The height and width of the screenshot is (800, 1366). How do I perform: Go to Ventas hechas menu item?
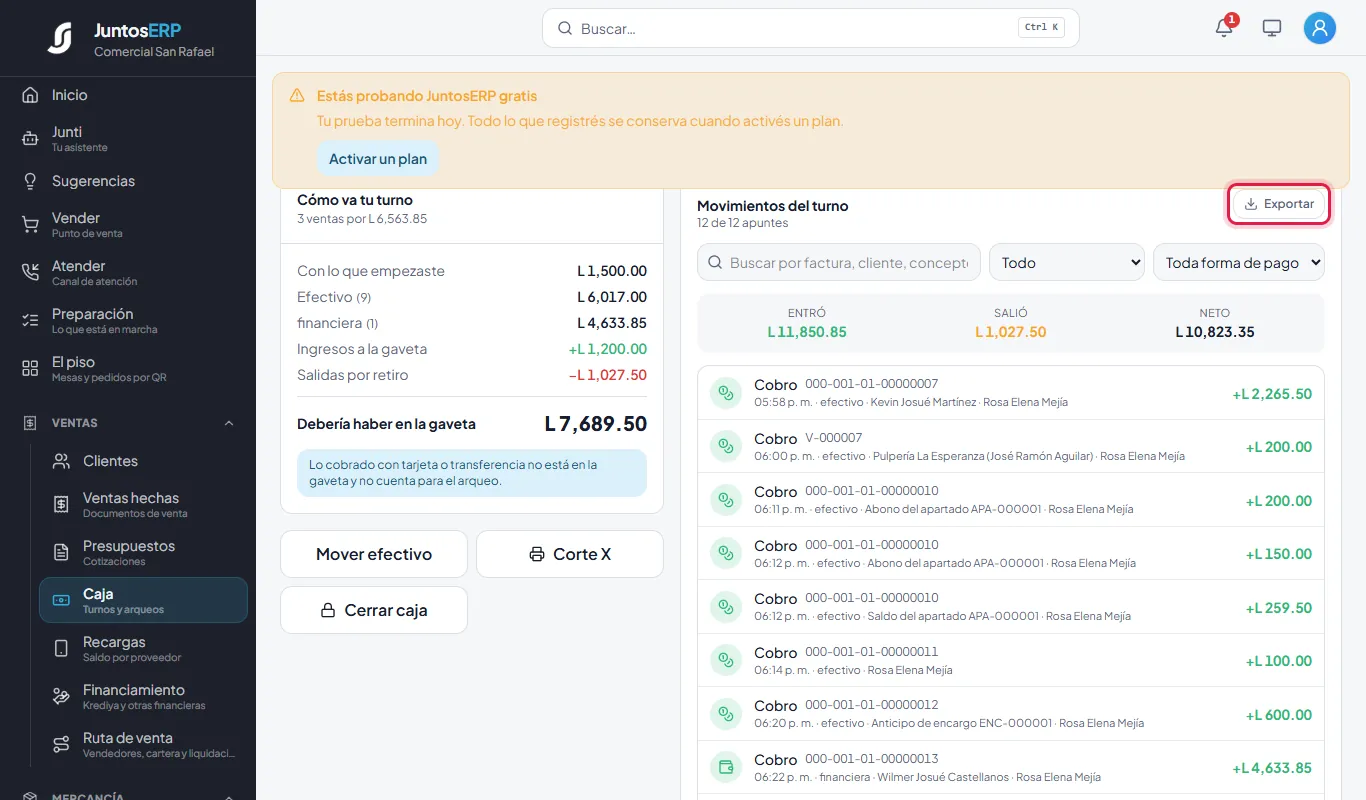143,505
